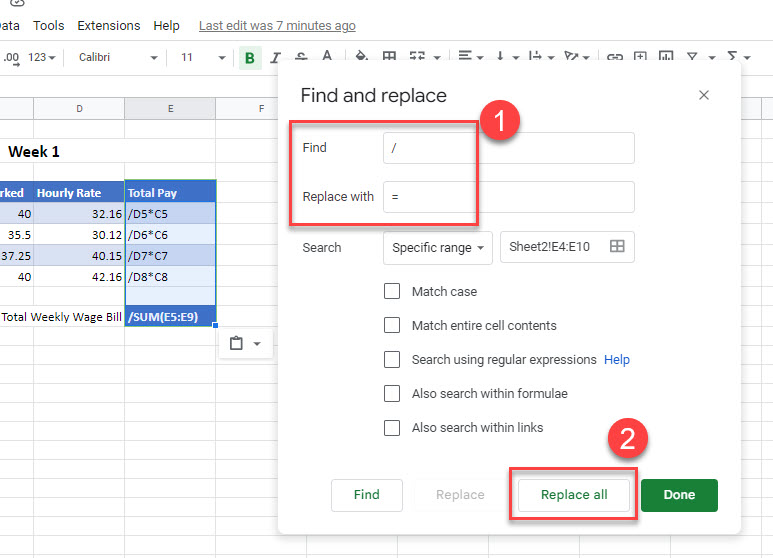Enable Also search within formulae
Viewport: 773px width, 558px height.
tap(392, 394)
